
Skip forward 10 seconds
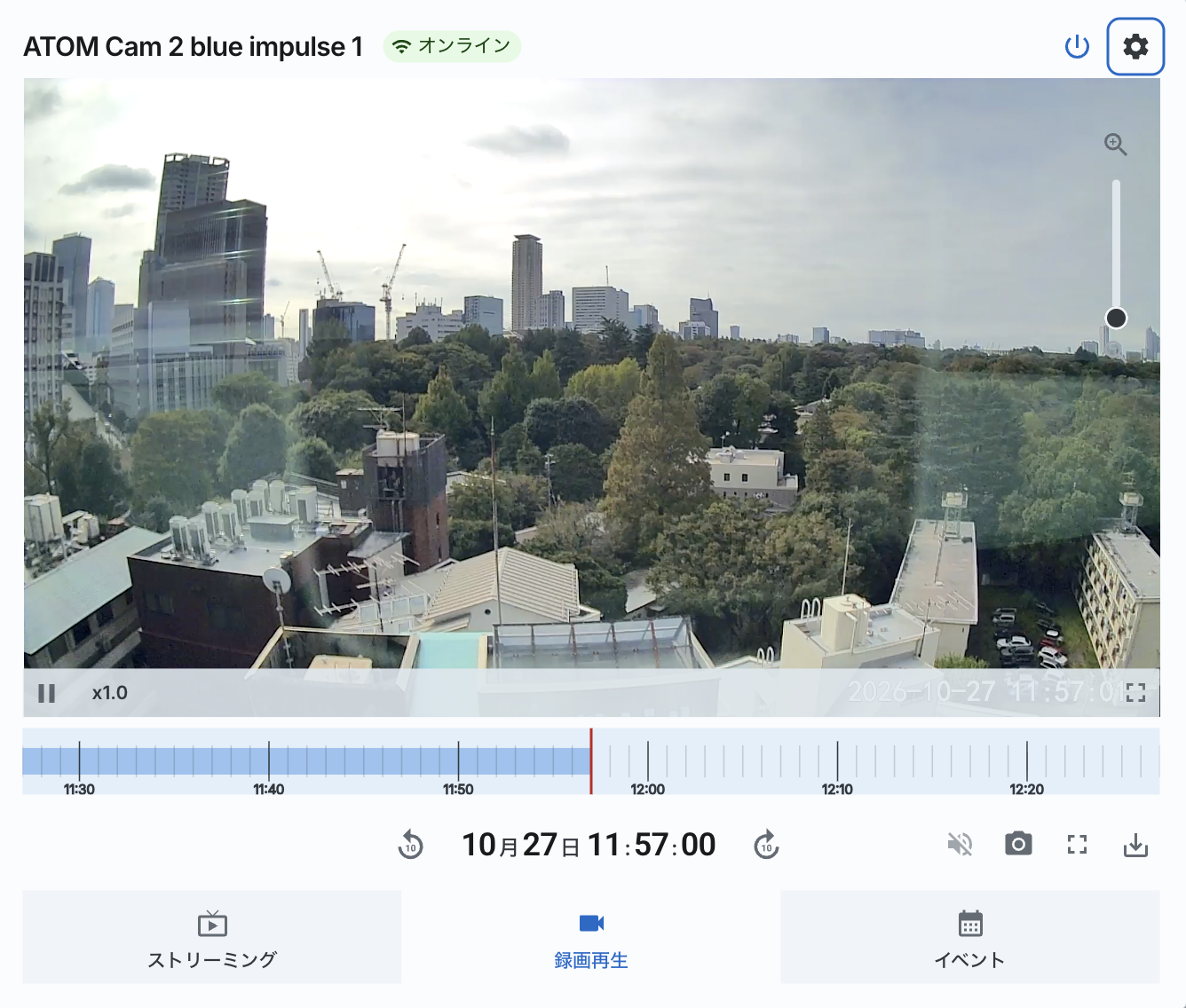pos(766,845)
